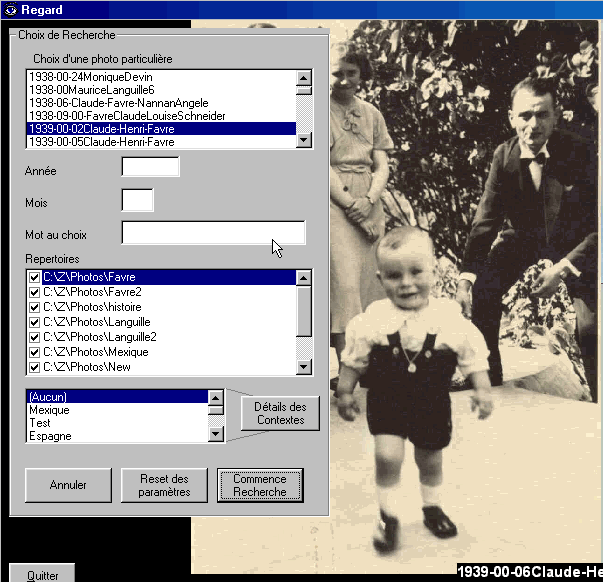
Task: Select photo 1938-00-24MoniqueDevin from list
Action: [x=90, y=77]
